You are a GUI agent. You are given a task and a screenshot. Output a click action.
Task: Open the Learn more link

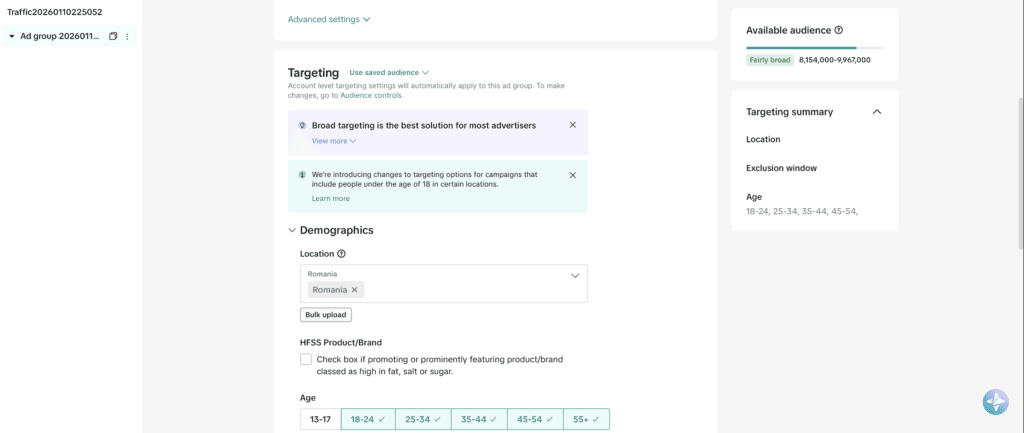[330, 199]
